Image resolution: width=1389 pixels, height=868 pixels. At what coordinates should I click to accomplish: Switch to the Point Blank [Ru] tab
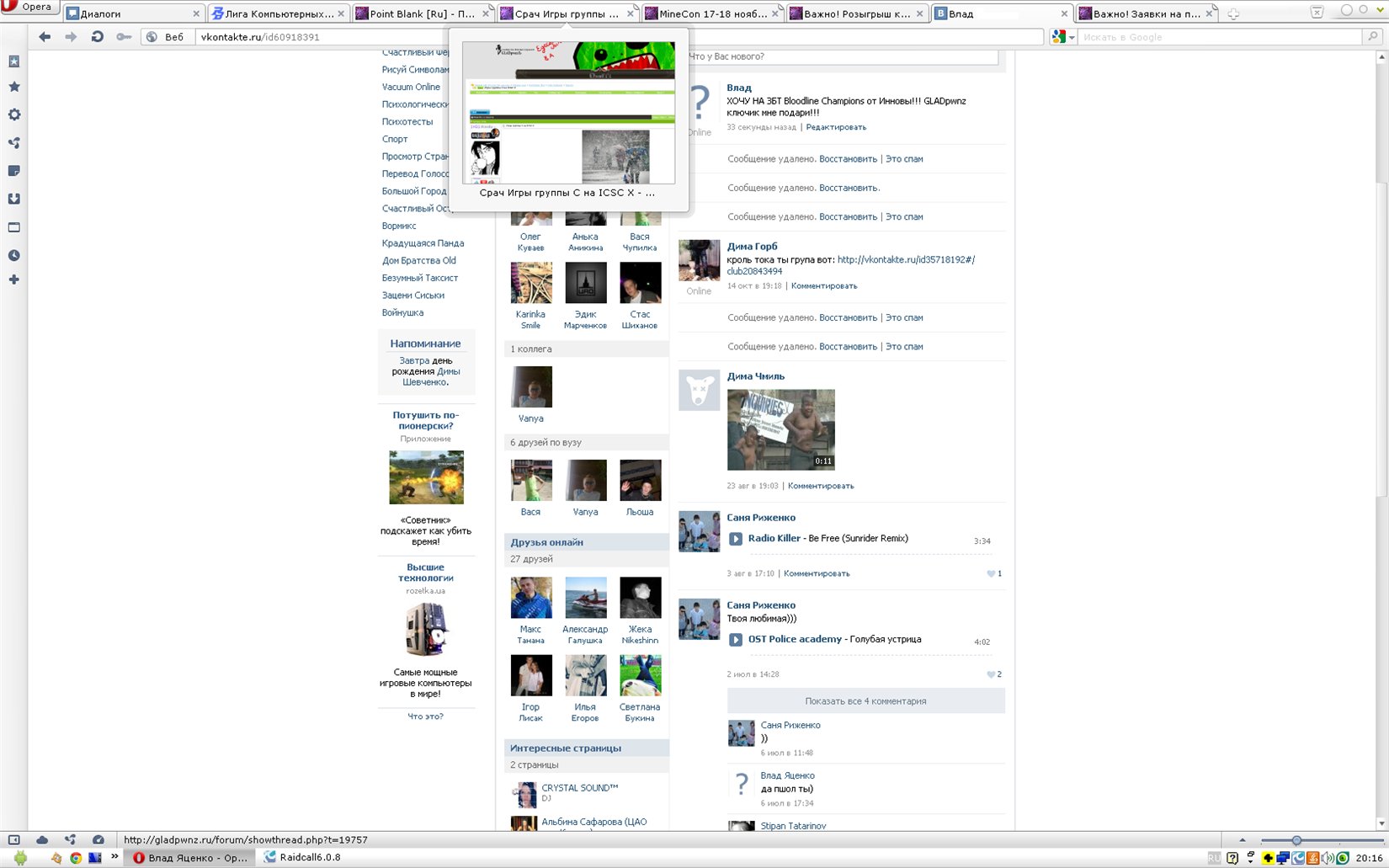click(x=423, y=13)
